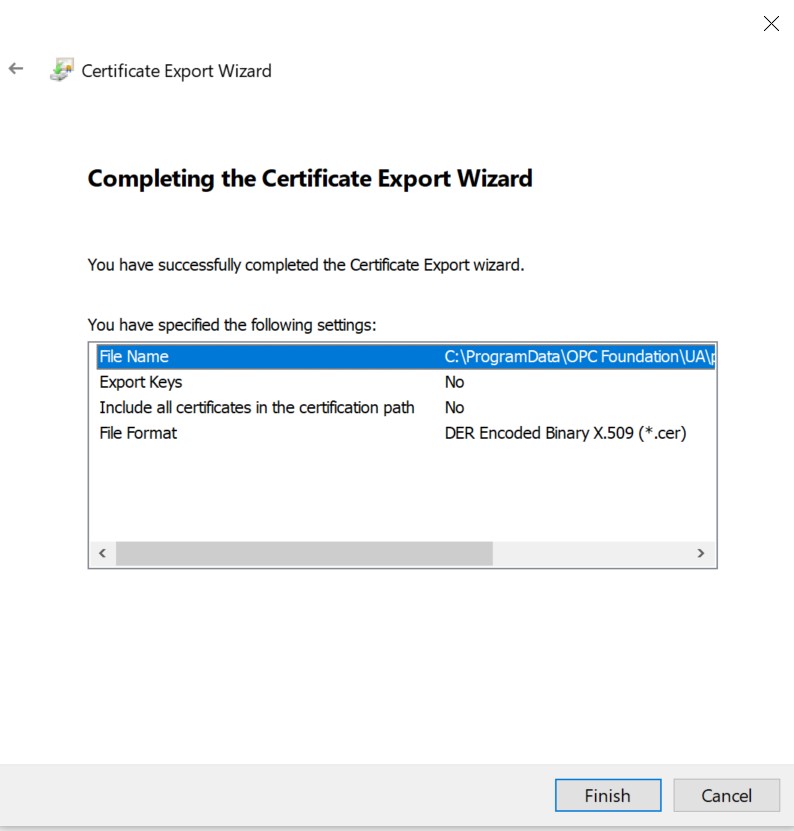Image resolution: width=794 pixels, height=831 pixels.
Task: Click the left scroll arrow of the settings list
Action: tap(101, 554)
